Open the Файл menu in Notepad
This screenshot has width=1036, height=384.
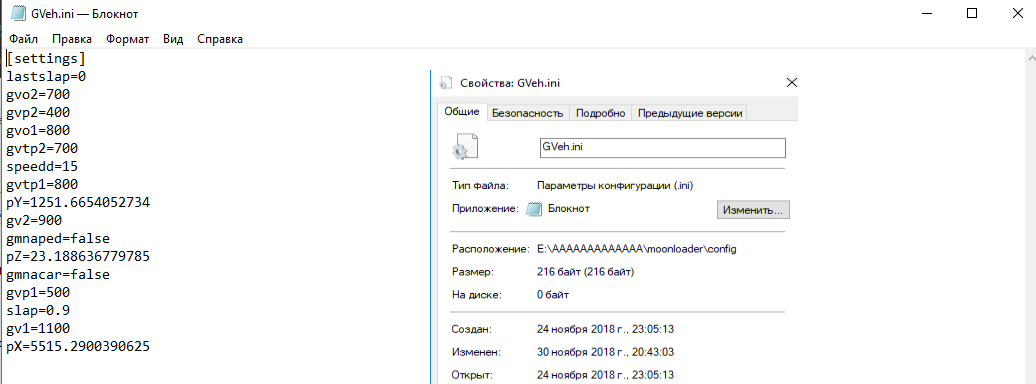click(x=24, y=39)
